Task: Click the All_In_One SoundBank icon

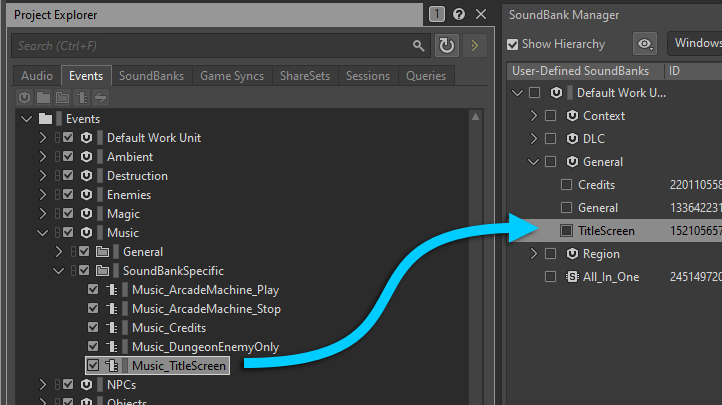Action: [573, 277]
